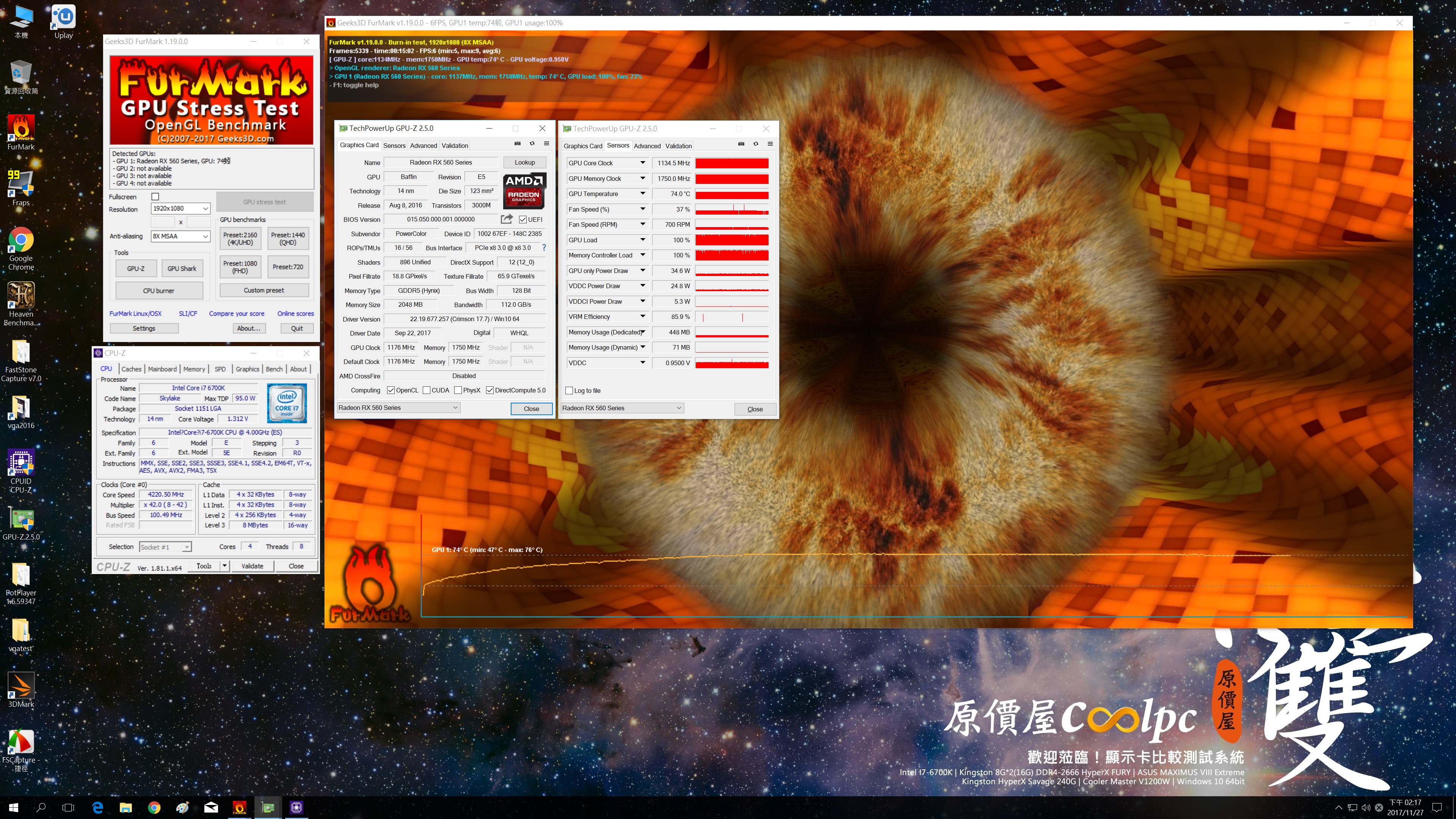Click the Lookup button in GPU-Z

click(524, 162)
